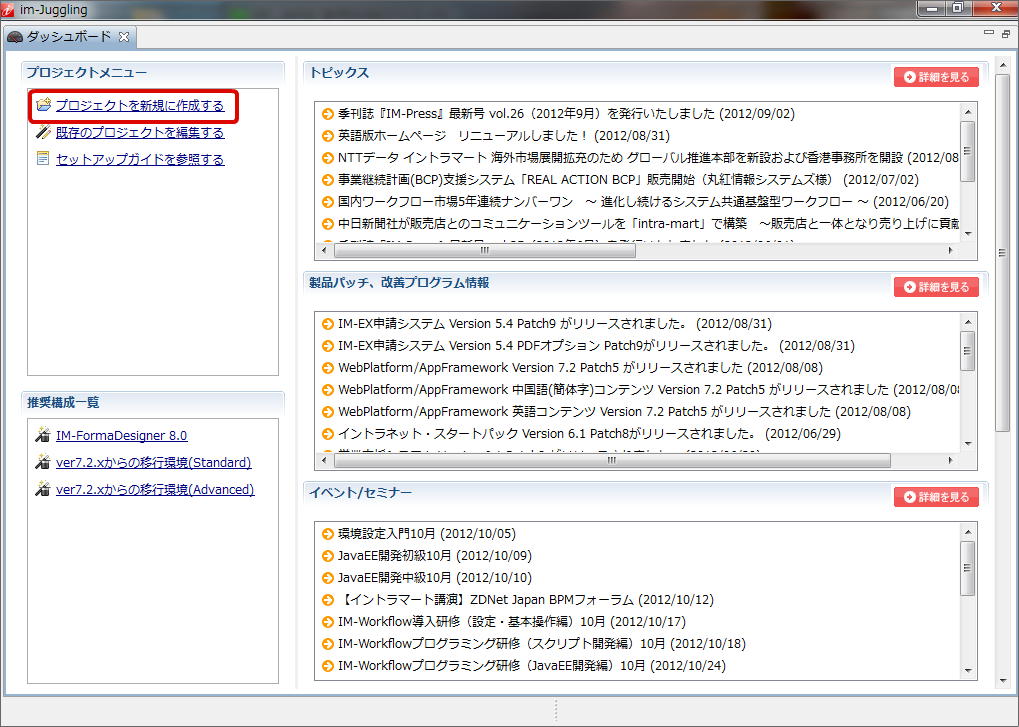Open event JavaEE開発中級10月
The height and width of the screenshot is (727, 1019).
pyautogui.click(x=435, y=578)
